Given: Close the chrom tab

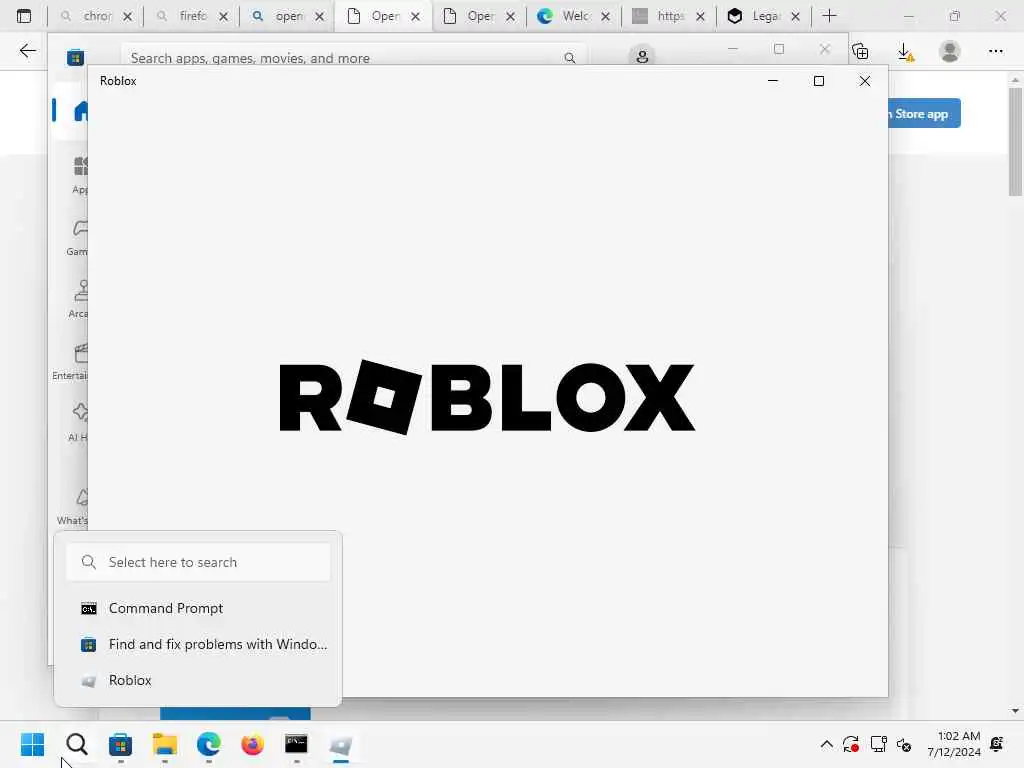Looking at the screenshot, I should [x=128, y=16].
